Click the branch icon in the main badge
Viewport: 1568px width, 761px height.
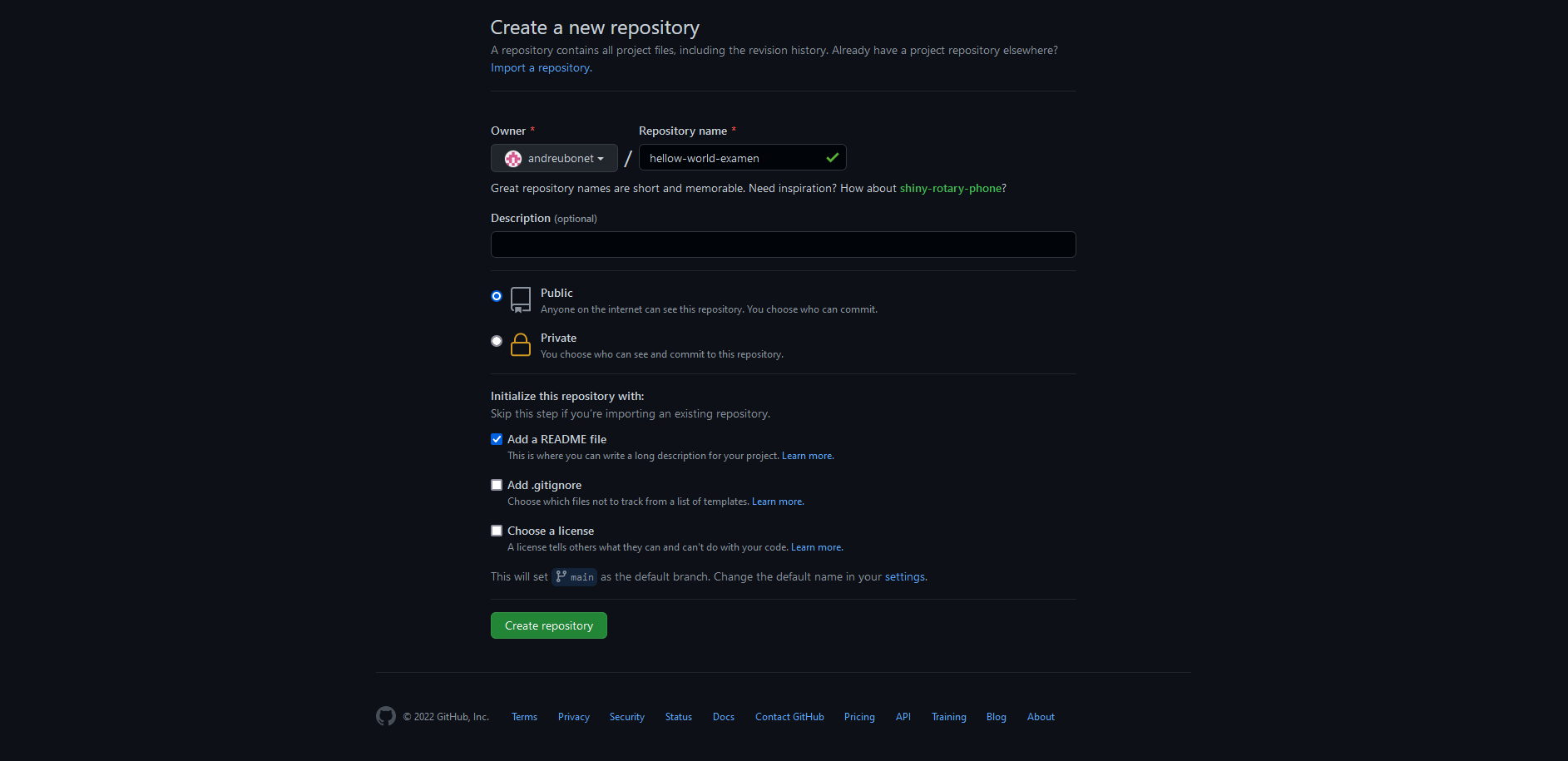pyautogui.click(x=563, y=576)
